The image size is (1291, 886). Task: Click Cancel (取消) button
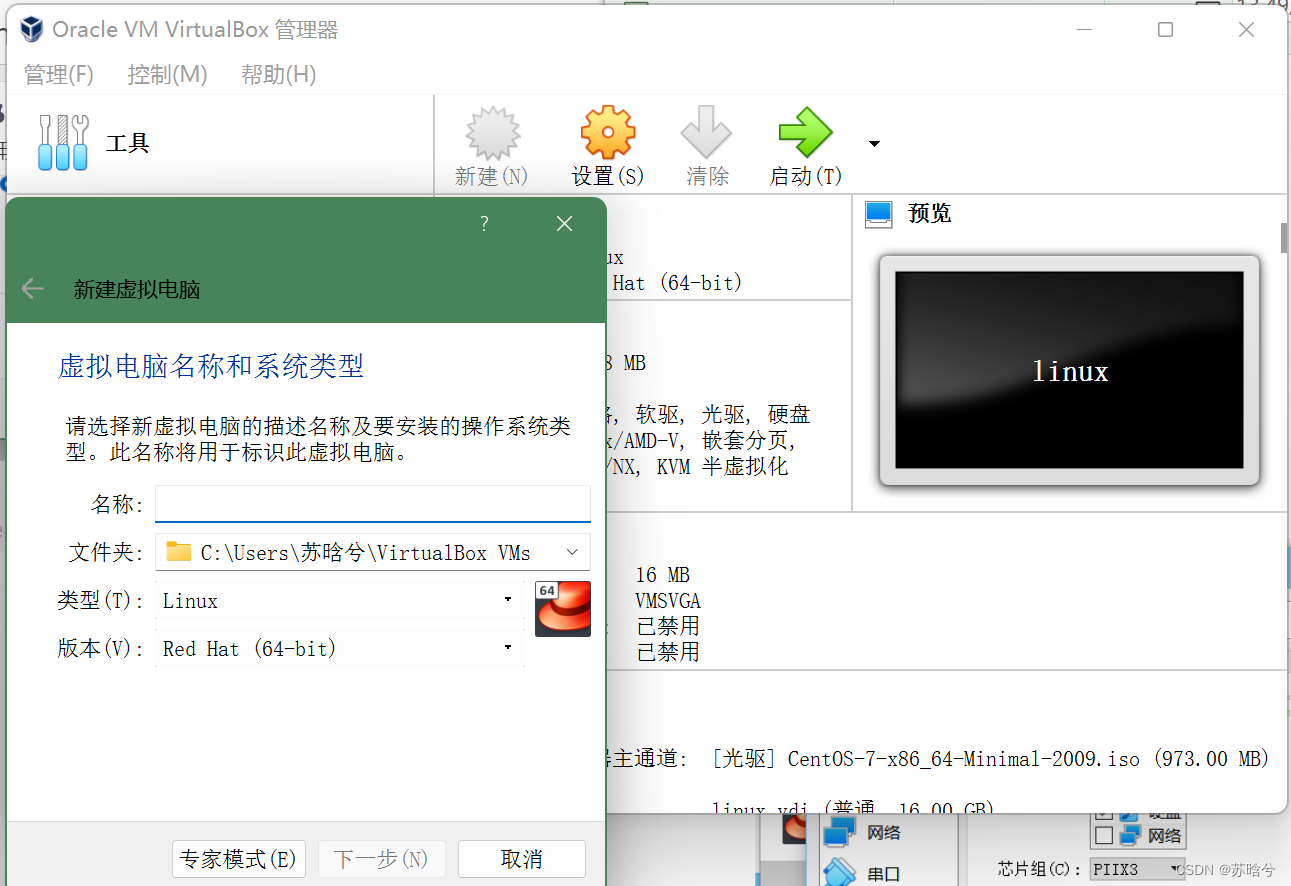pos(522,859)
